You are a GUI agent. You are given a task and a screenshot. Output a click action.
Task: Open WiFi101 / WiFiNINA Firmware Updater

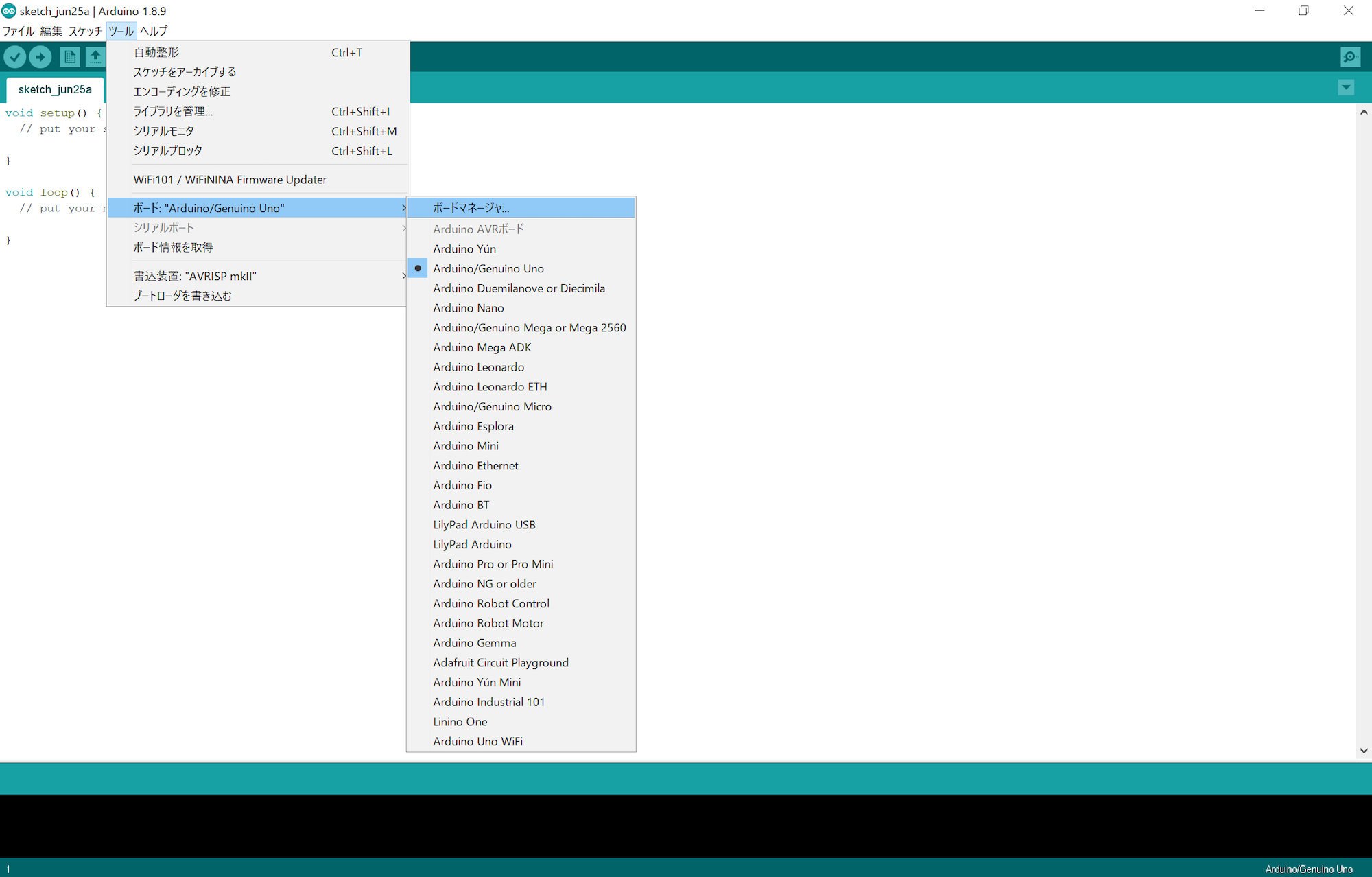(230, 180)
